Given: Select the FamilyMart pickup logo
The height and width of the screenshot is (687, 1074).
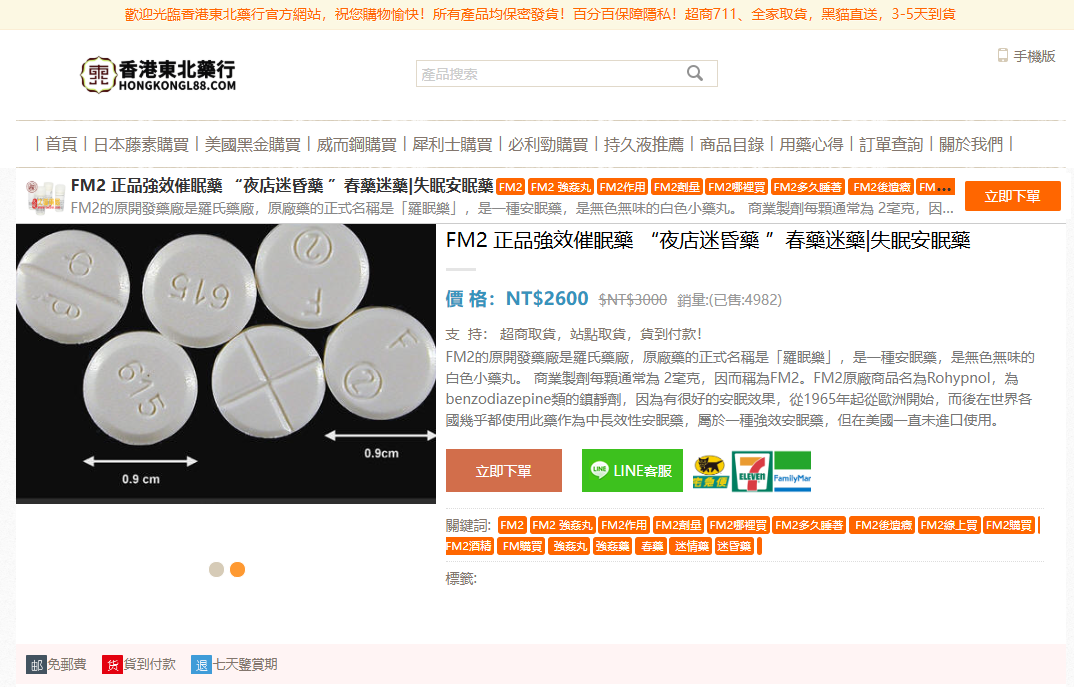Looking at the screenshot, I should (792, 471).
